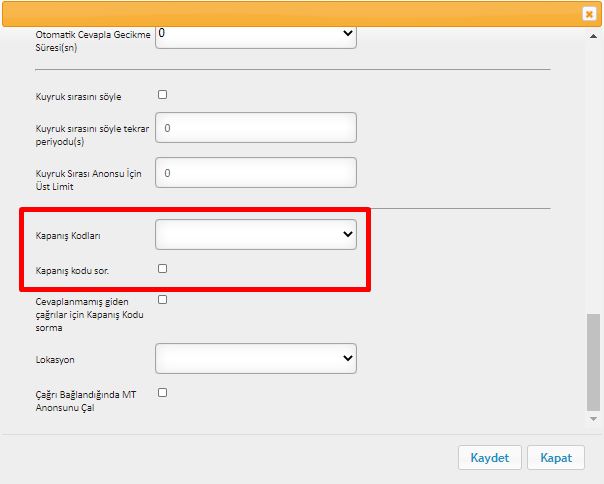Check 'Cevaplanmamış giden çağrılar için Kapanış Kodu sorma'
Viewport: 604px width, 484px height.
tap(163, 299)
